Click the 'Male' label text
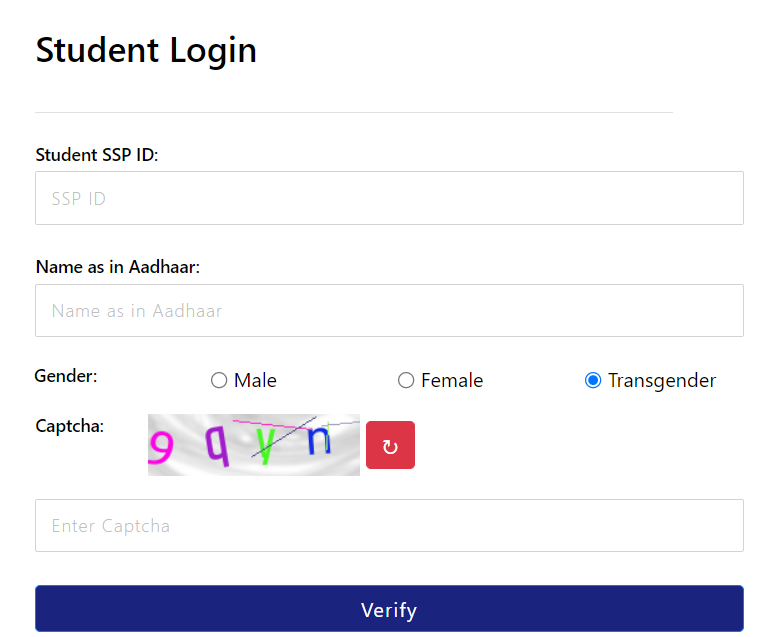Viewport: 763px width, 637px height. [255, 381]
